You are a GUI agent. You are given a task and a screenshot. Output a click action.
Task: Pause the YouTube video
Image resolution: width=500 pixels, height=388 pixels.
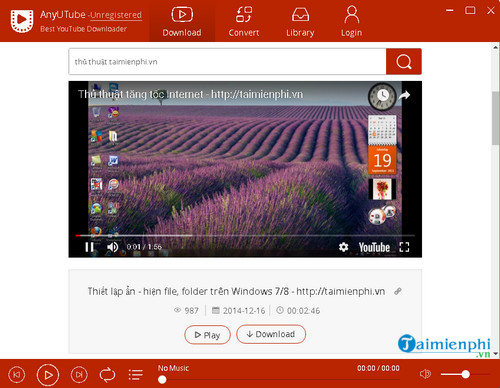(x=89, y=247)
